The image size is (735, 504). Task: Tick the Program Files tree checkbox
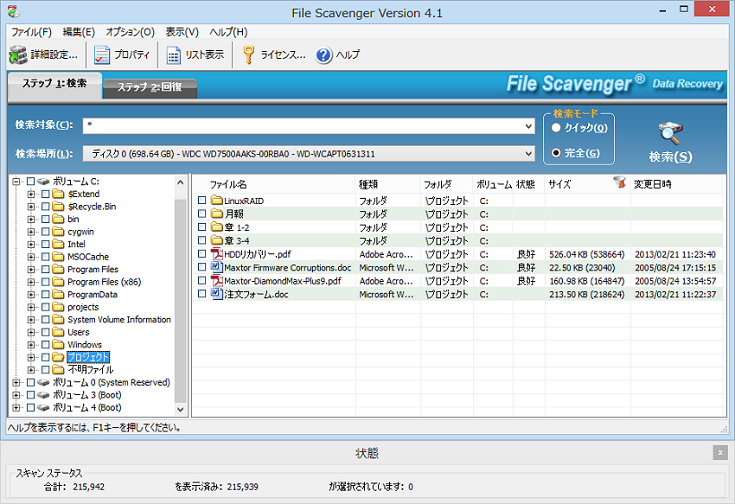(45, 269)
